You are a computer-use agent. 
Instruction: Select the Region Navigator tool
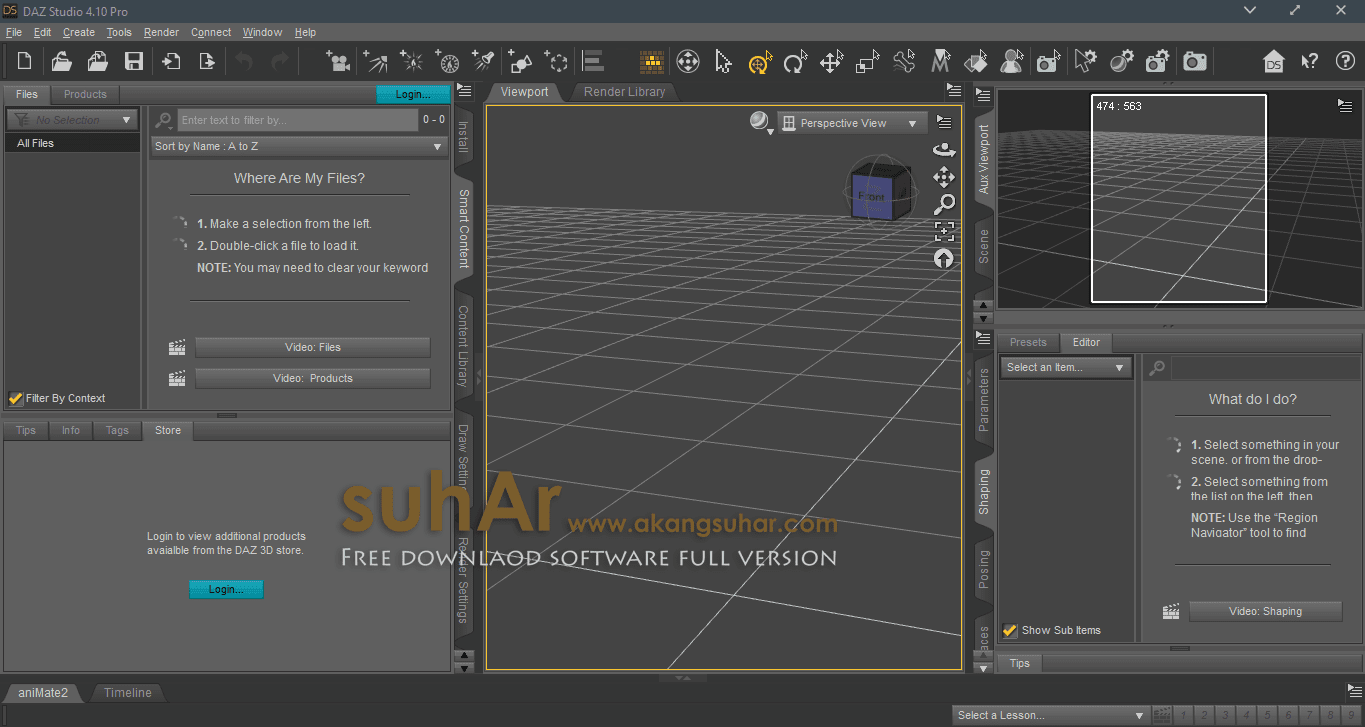1012,62
